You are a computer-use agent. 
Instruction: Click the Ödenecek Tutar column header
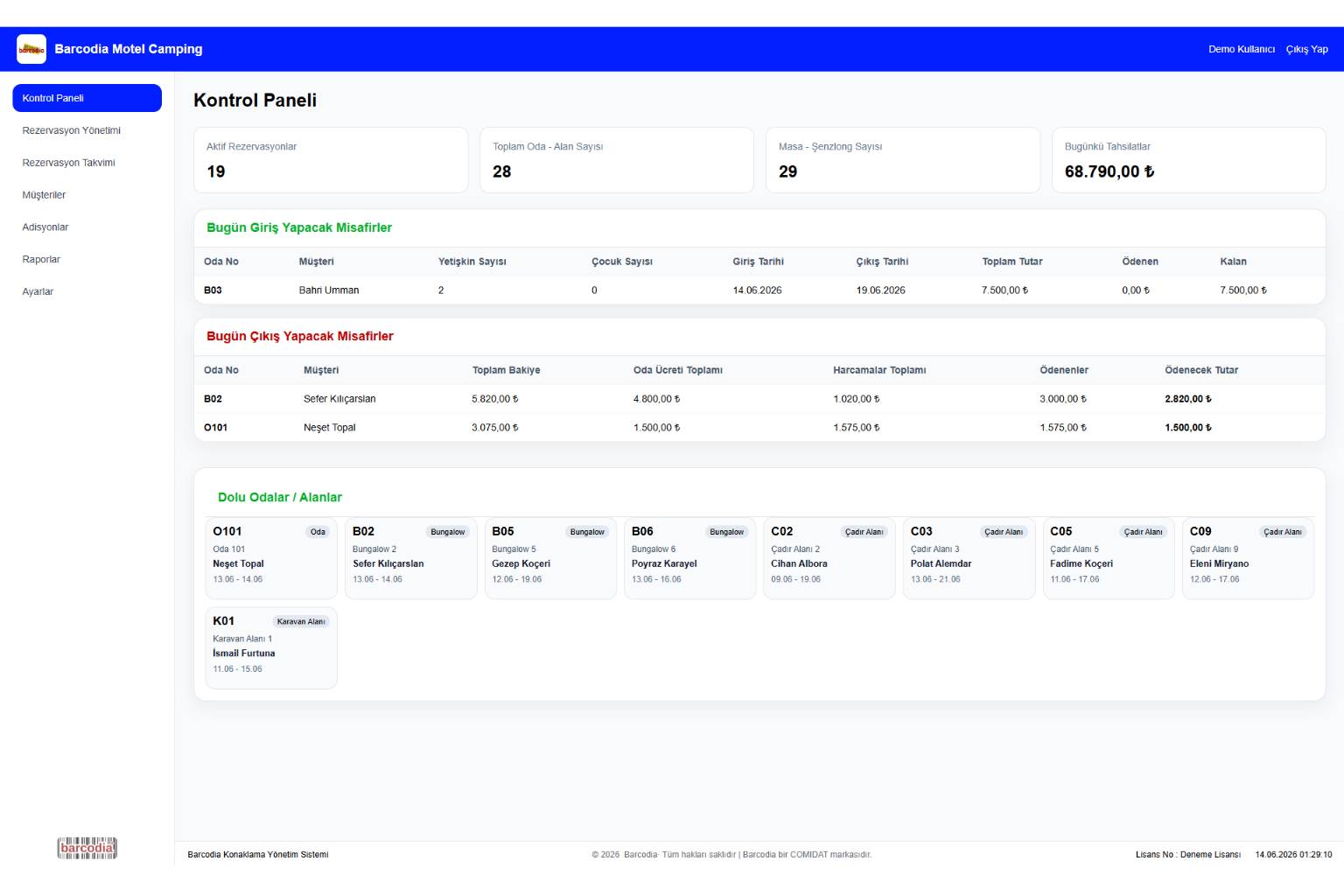(1201, 370)
